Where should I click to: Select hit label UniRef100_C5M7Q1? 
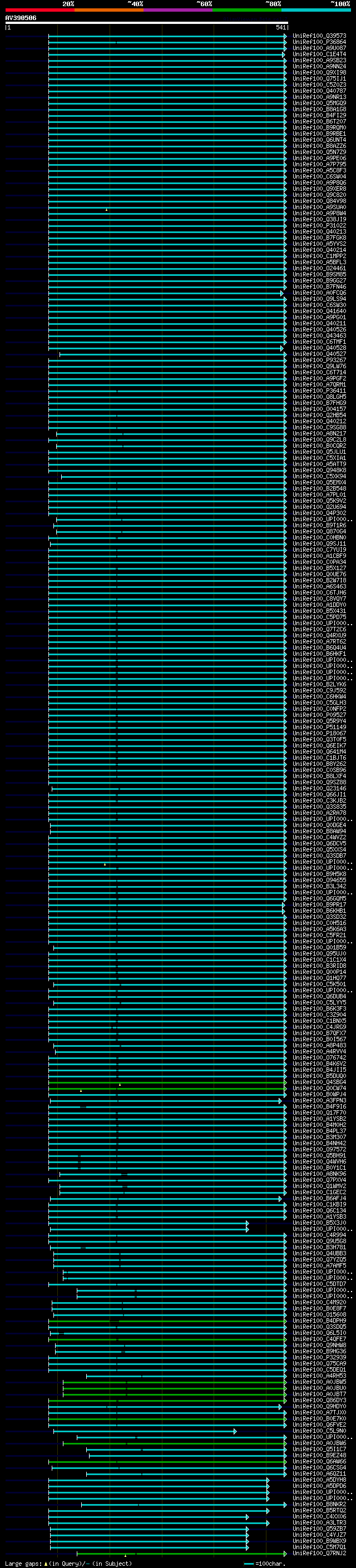pos(319,1547)
